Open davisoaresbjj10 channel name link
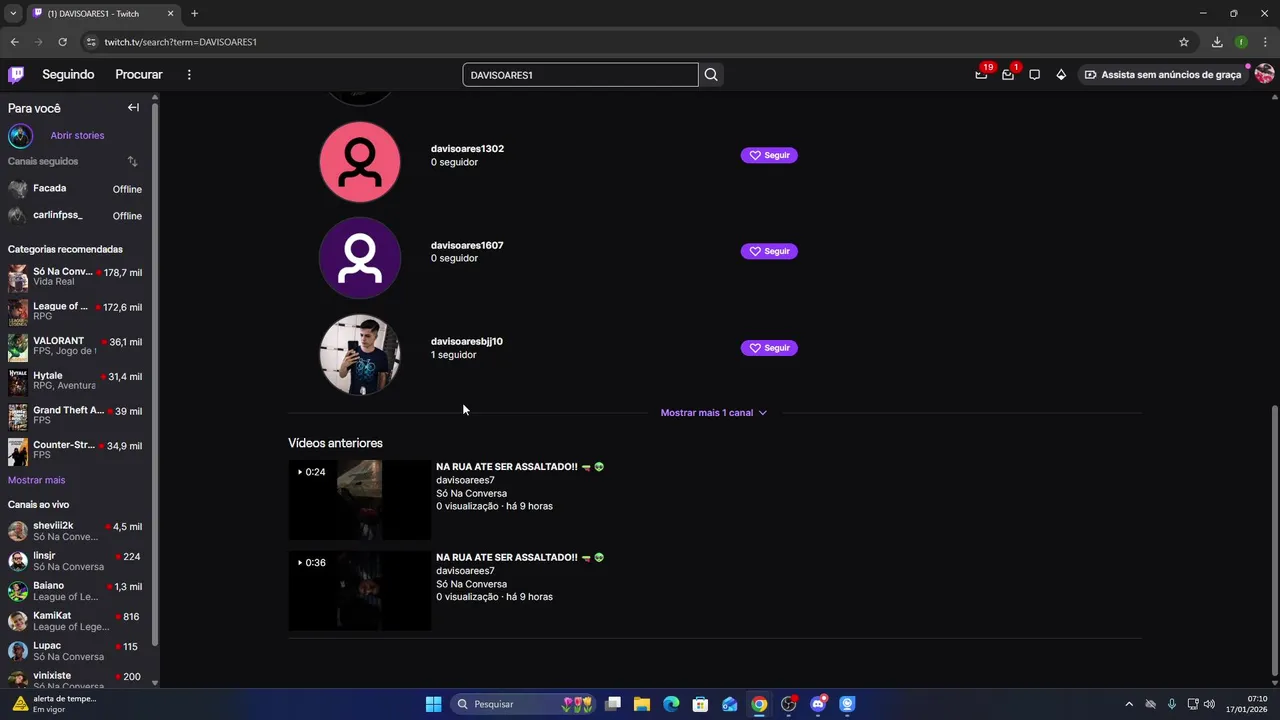The height and width of the screenshot is (720, 1280). click(x=467, y=342)
